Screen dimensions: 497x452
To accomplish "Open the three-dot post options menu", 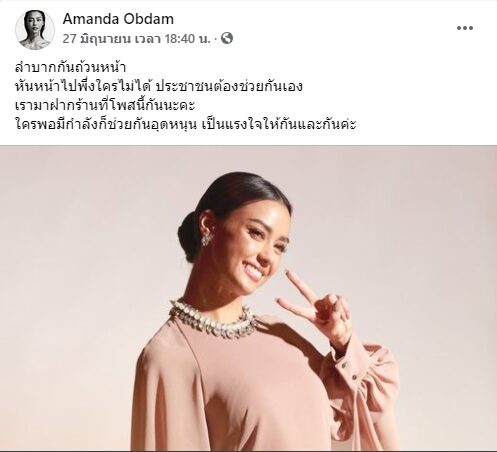I will pos(465,28).
